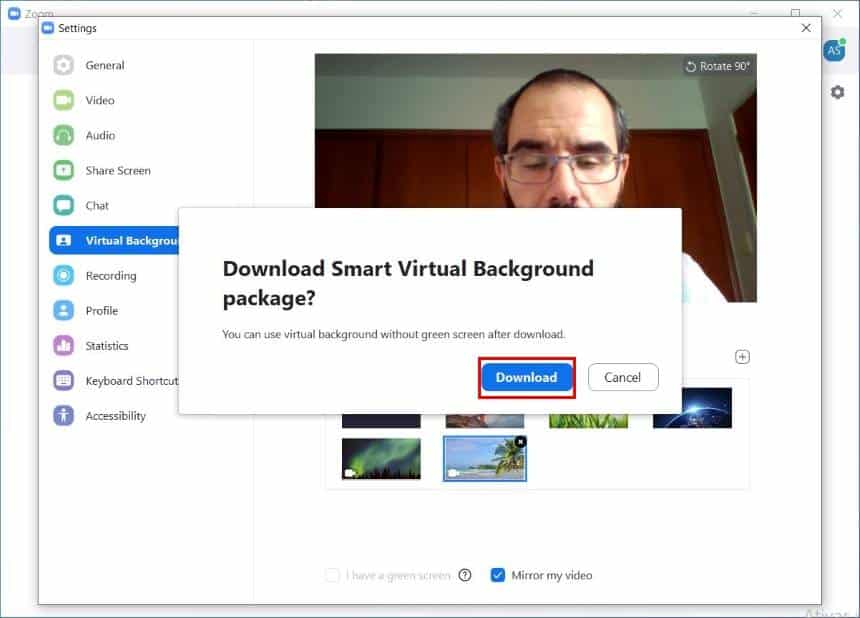This screenshot has height=618, width=860.
Task: Click the AS profile avatar in Zoom window
Action: [x=834, y=51]
